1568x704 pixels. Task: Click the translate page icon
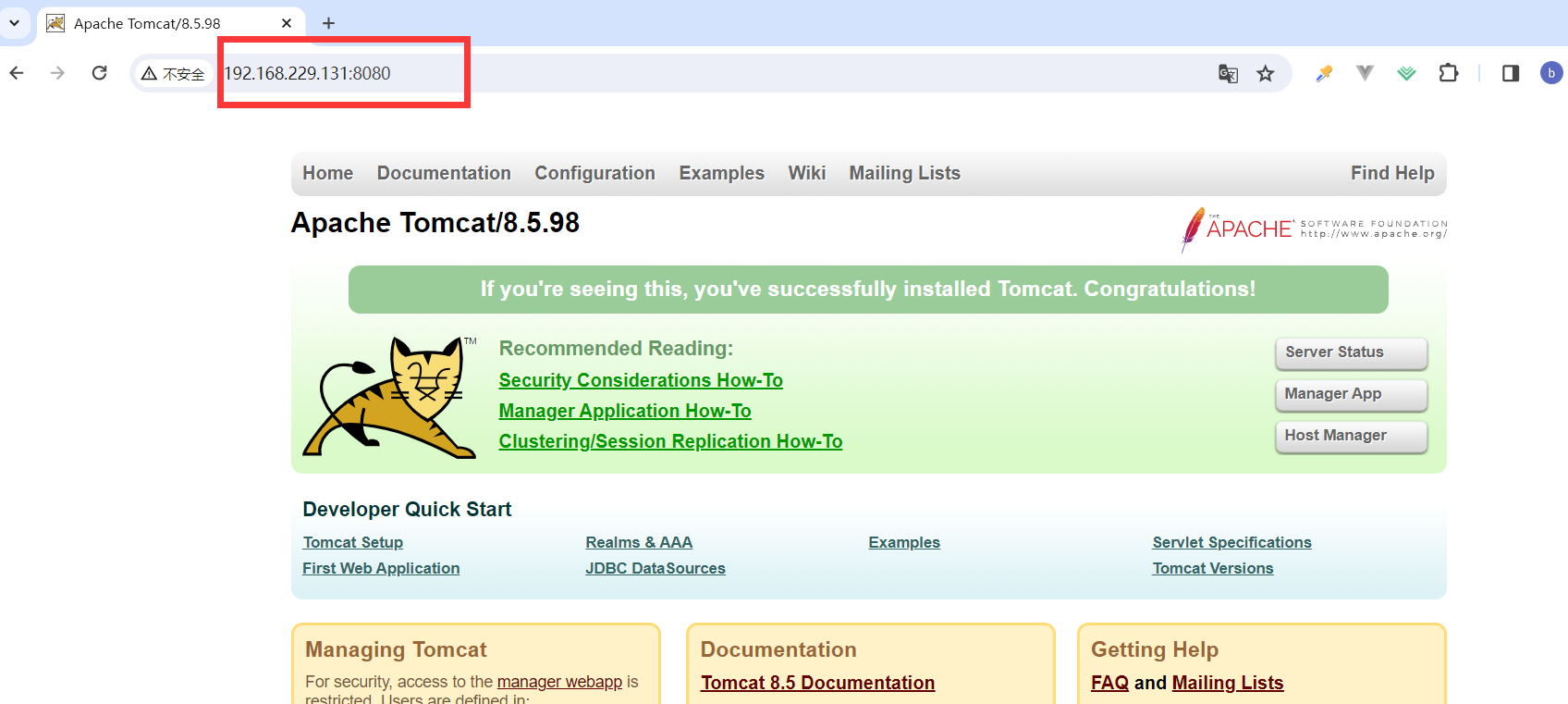(x=1228, y=74)
